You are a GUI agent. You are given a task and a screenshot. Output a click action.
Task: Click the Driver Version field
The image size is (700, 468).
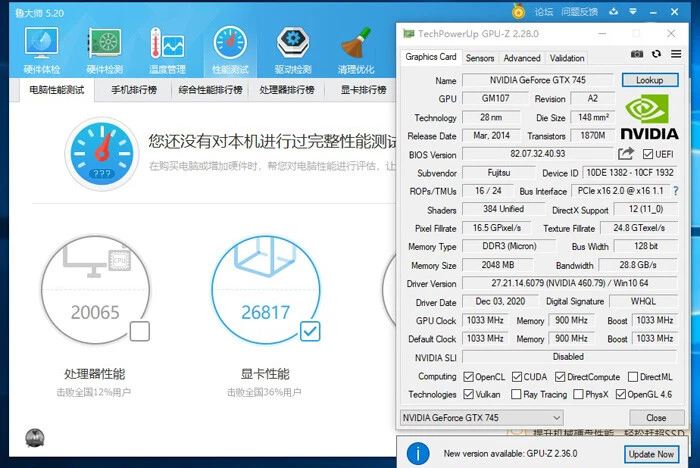click(x=570, y=283)
